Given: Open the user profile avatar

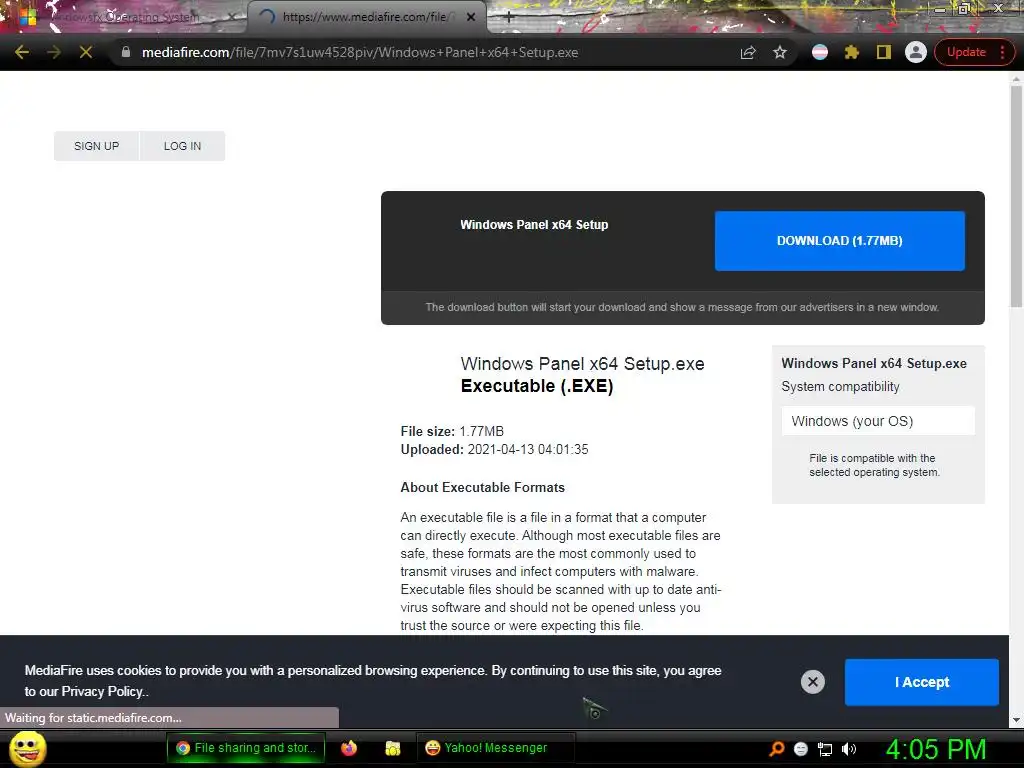Looking at the screenshot, I should click(x=916, y=52).
